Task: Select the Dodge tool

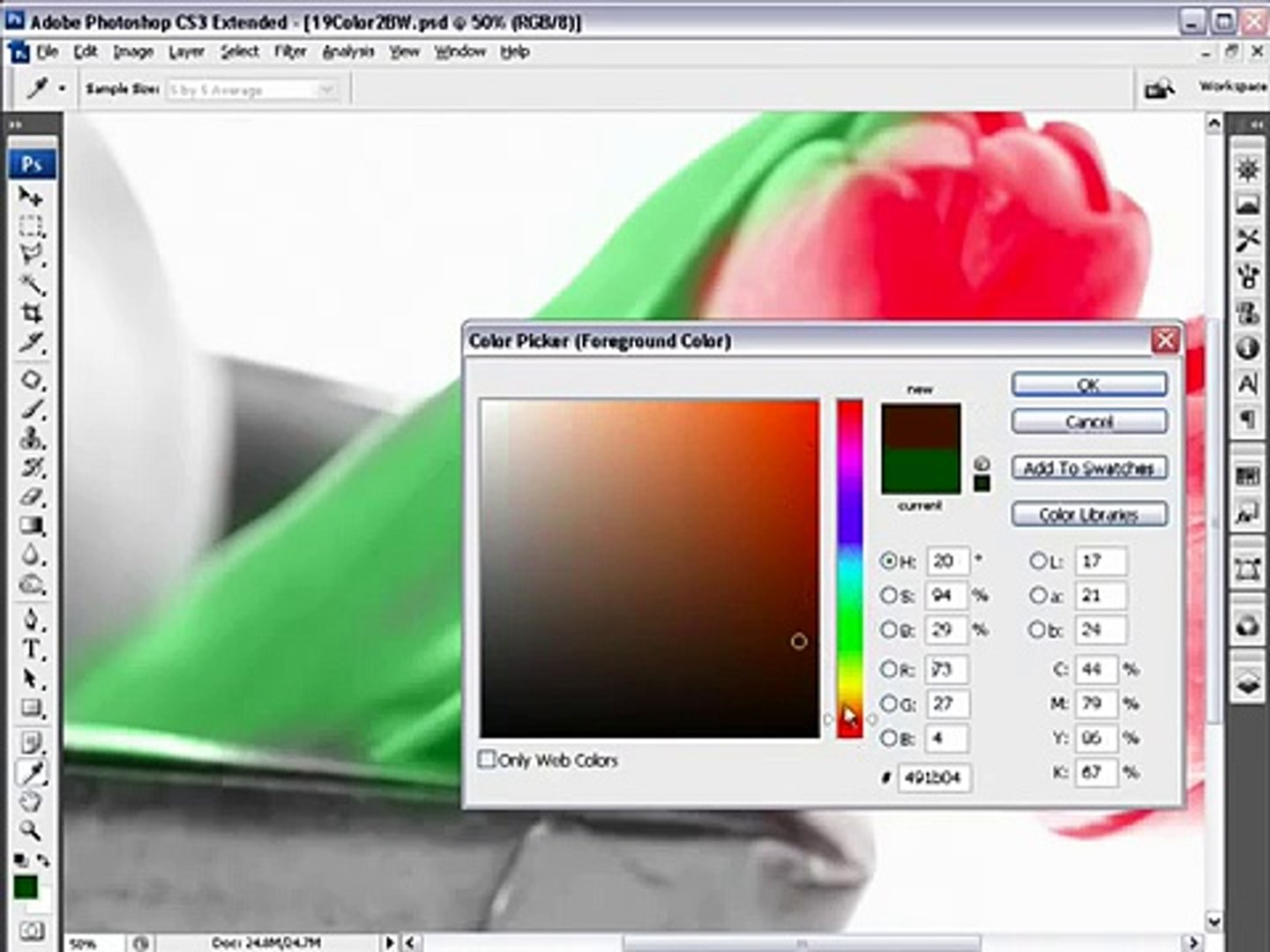Action: [31, 584]
